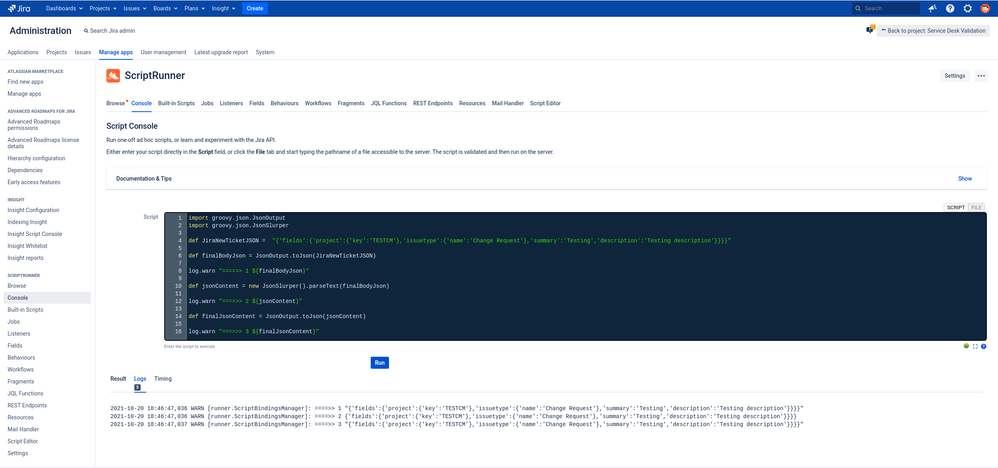998x468 pixels.
Task: Switch editor to SCRIPT mode
Action: coord(955,208)
